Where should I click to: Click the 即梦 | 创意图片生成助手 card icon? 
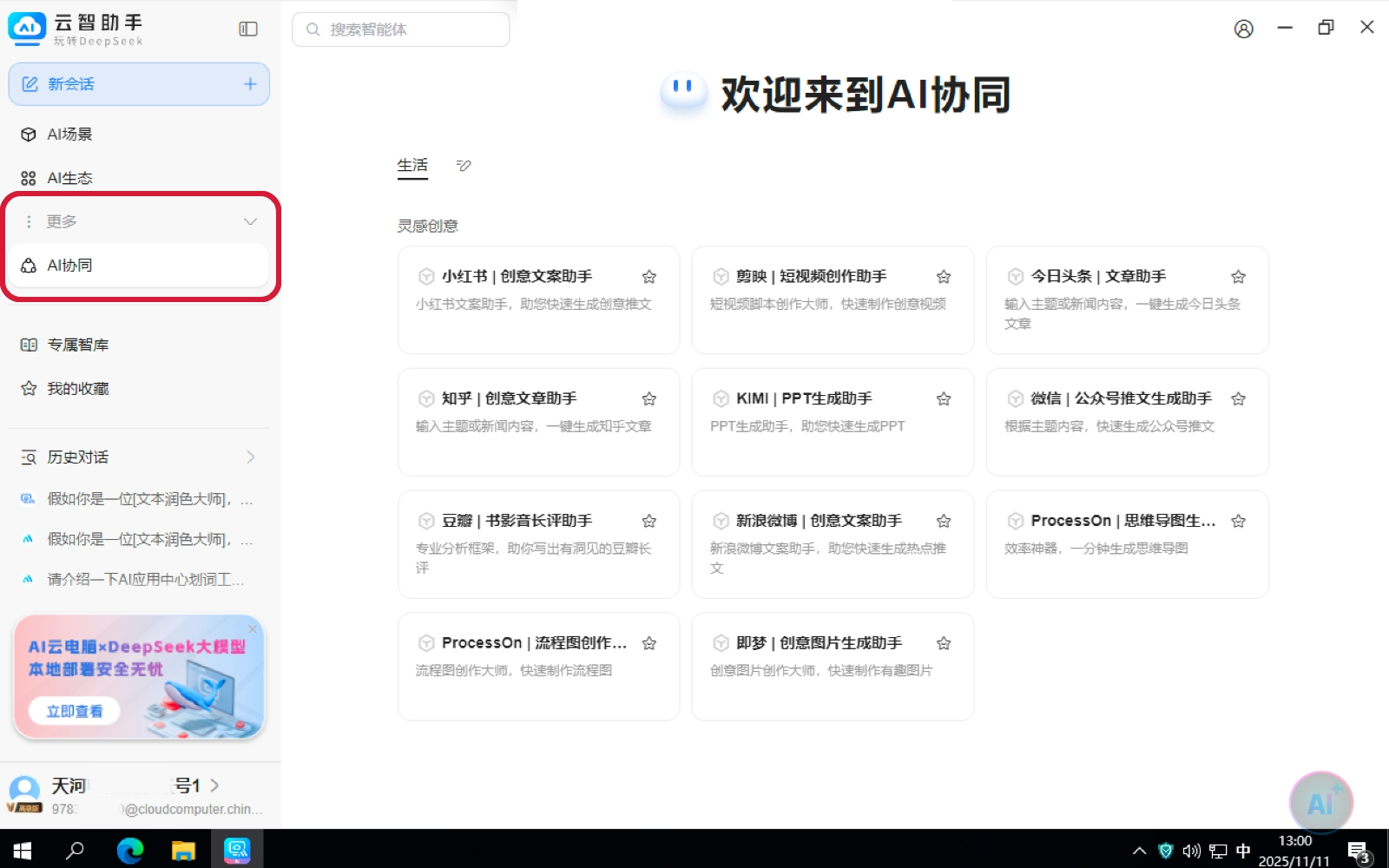click(x=721, y=644)
